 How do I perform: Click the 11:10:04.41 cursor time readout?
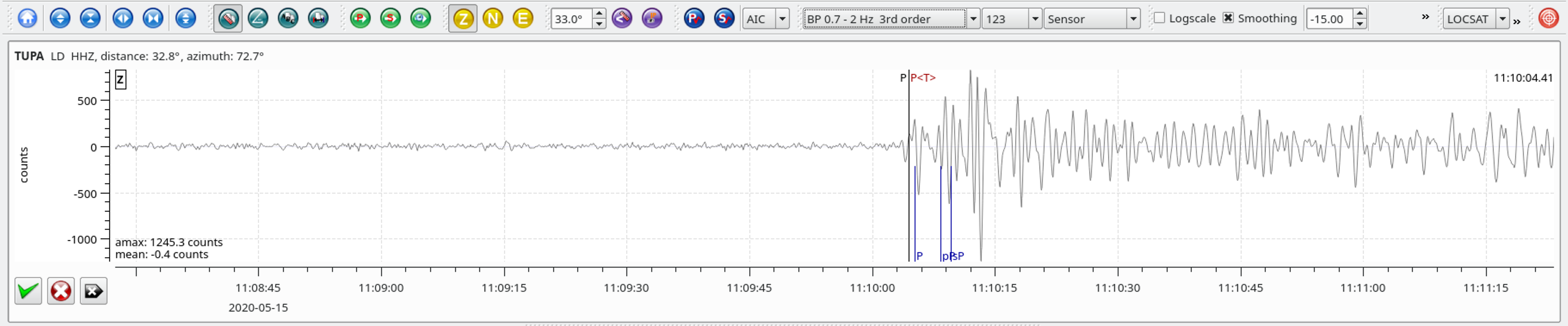point(1523,78)
